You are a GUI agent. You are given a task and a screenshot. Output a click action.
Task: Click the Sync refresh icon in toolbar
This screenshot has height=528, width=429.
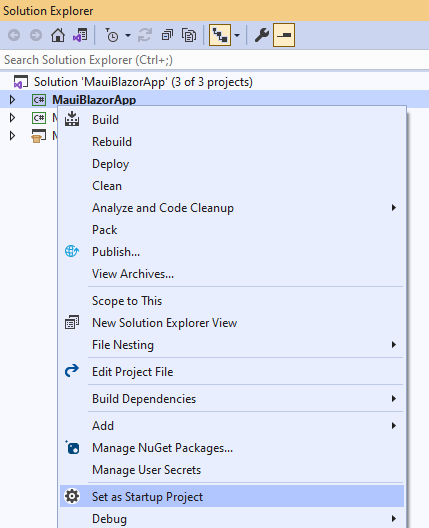point(145,35)
